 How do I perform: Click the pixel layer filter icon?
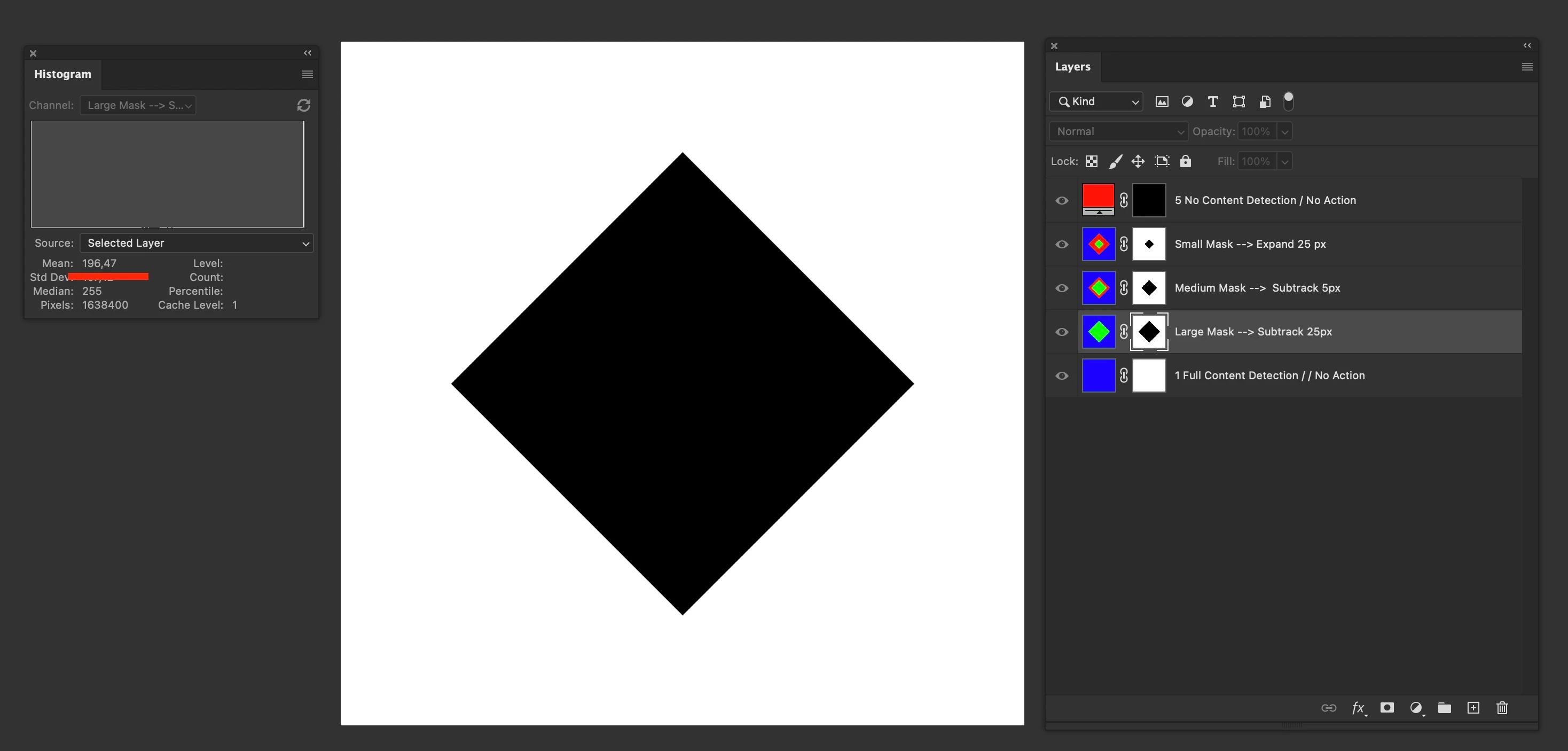tap(1162, 101)
